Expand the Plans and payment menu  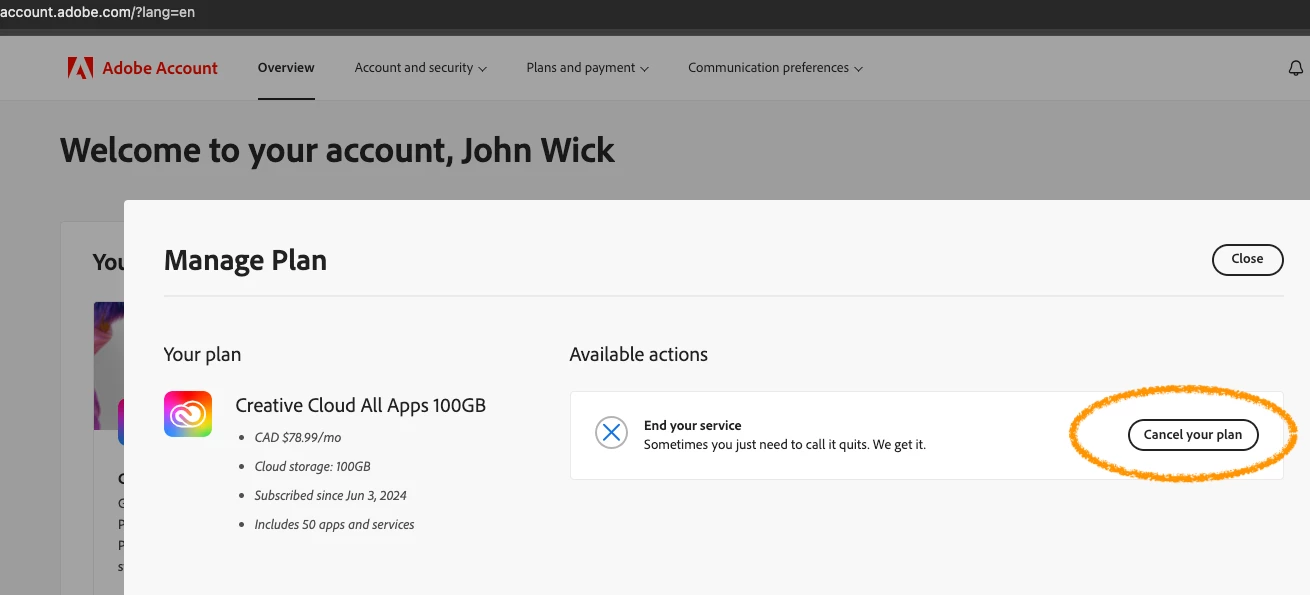click(x=588, y=68)
